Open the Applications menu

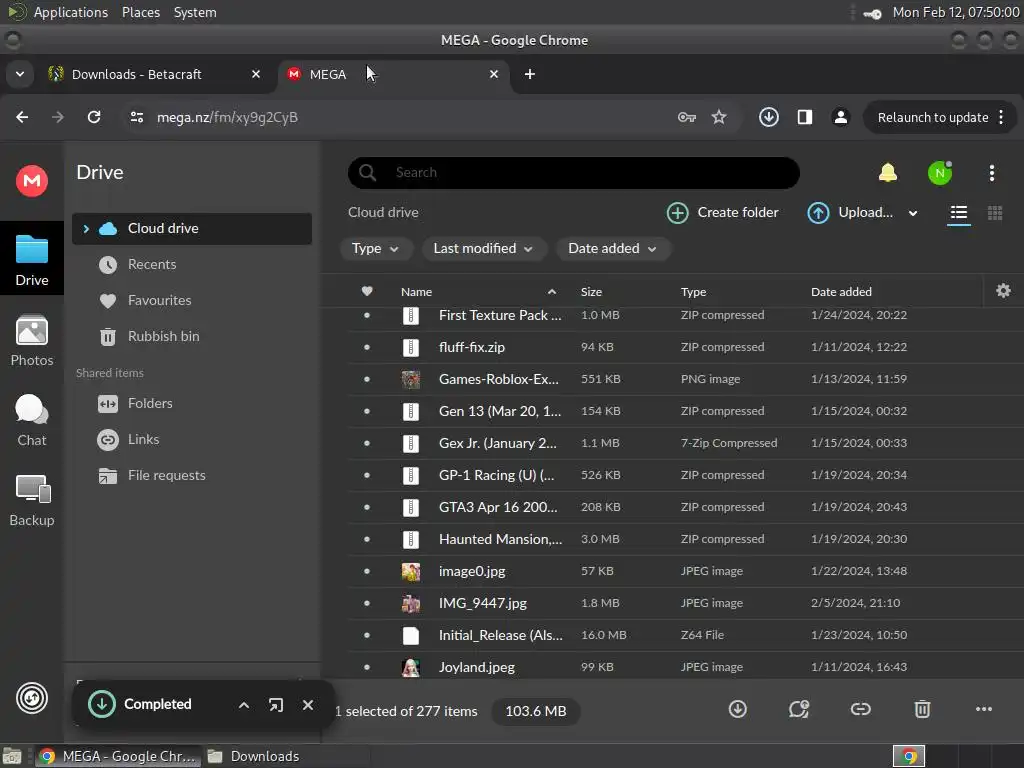tap(71, 12)
